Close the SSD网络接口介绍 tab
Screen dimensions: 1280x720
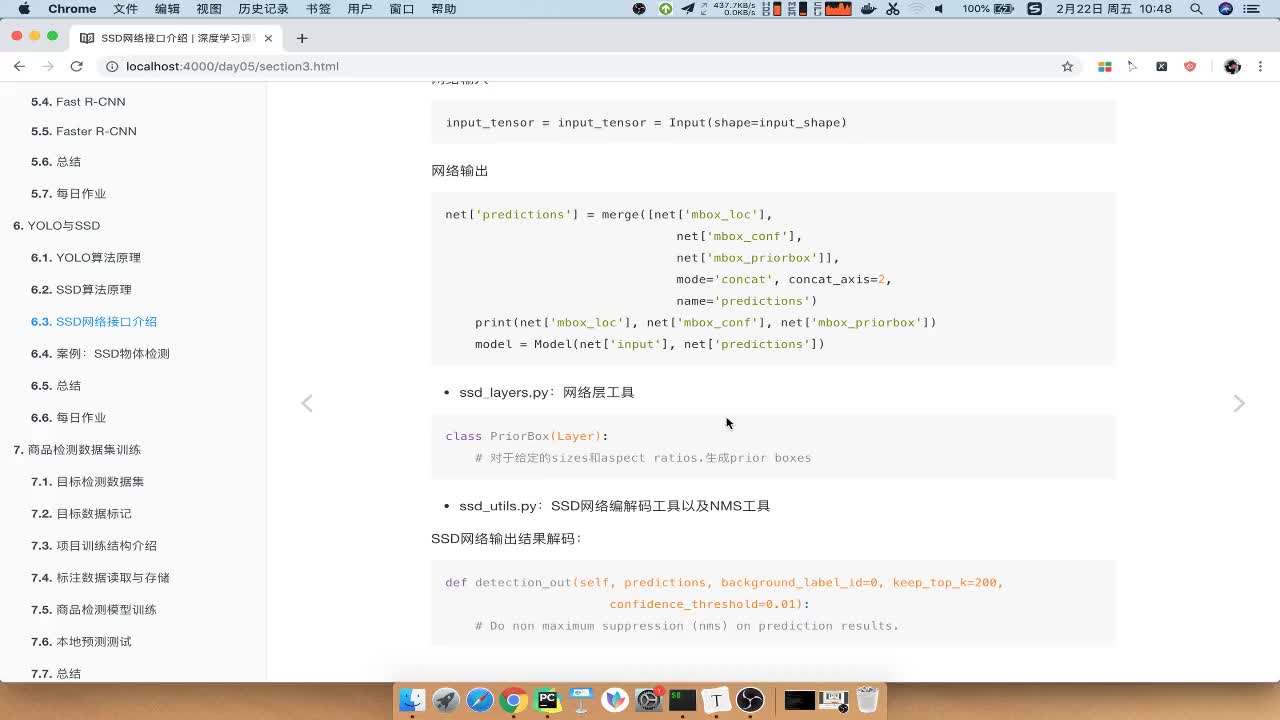click(267, 38)
